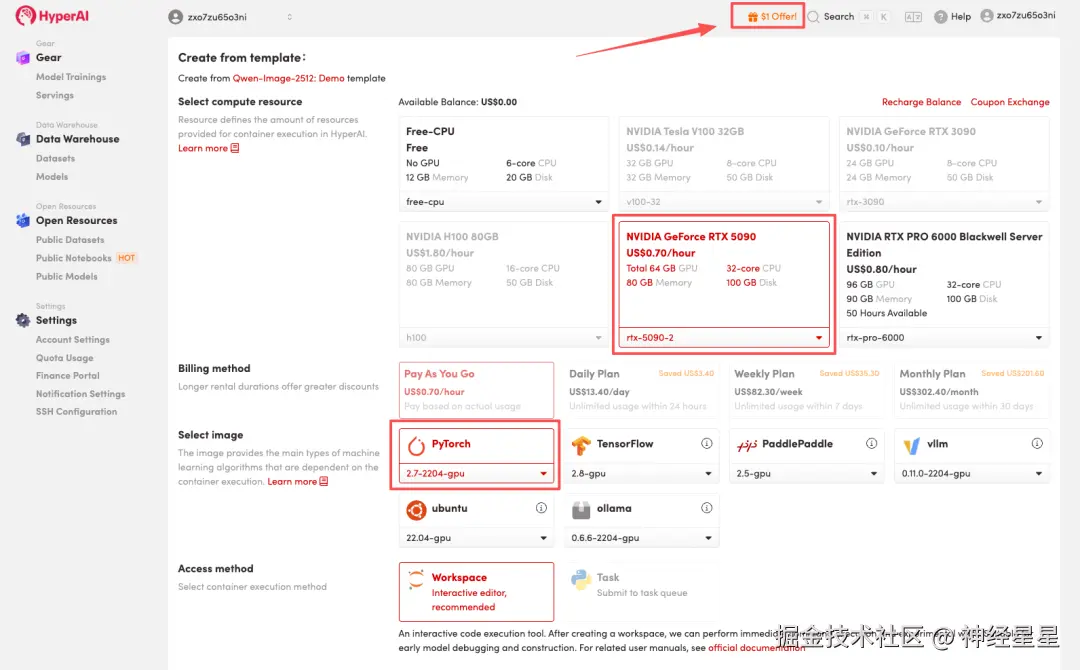Open Notification Settings in sidebar
Screen dimensions: 1080x670
pos(81,394)
